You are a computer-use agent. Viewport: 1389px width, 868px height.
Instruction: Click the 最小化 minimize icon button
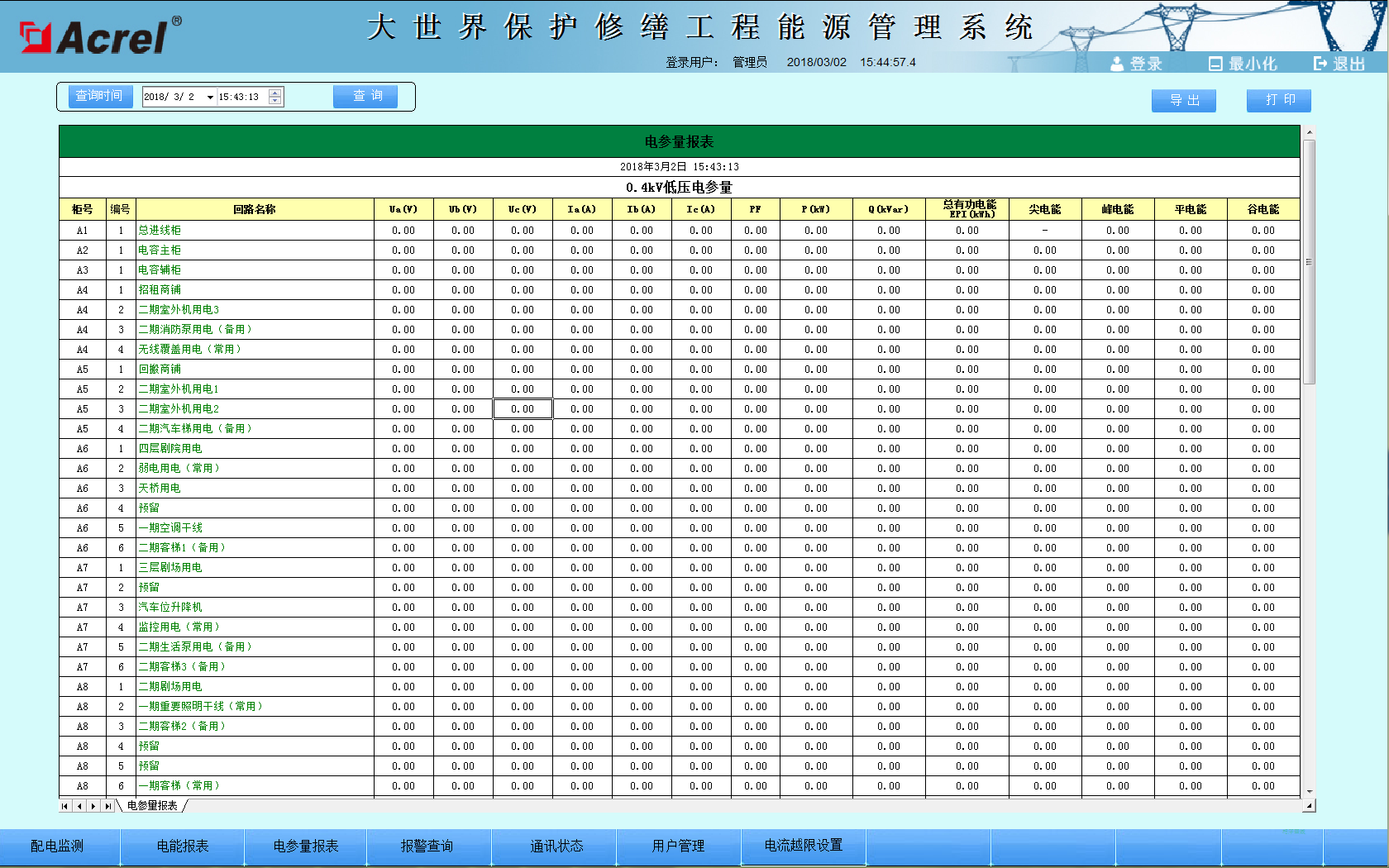pos(1243,64)
